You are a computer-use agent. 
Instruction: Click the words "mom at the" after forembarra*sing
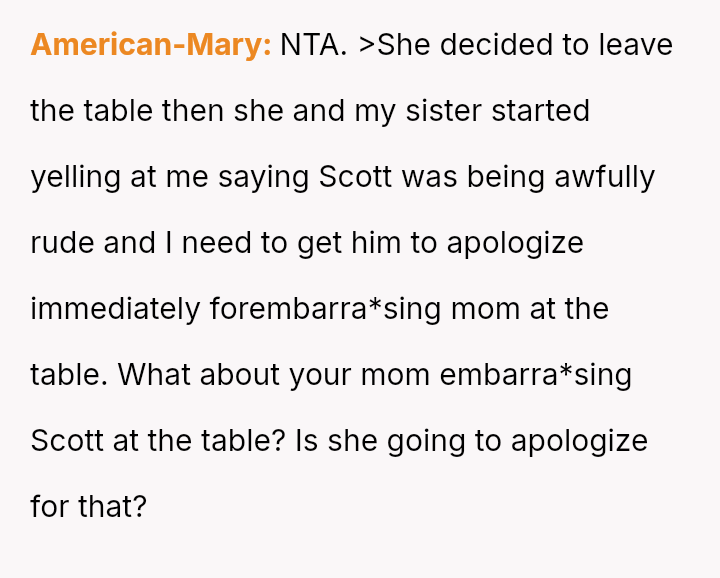tap(530, 309)
